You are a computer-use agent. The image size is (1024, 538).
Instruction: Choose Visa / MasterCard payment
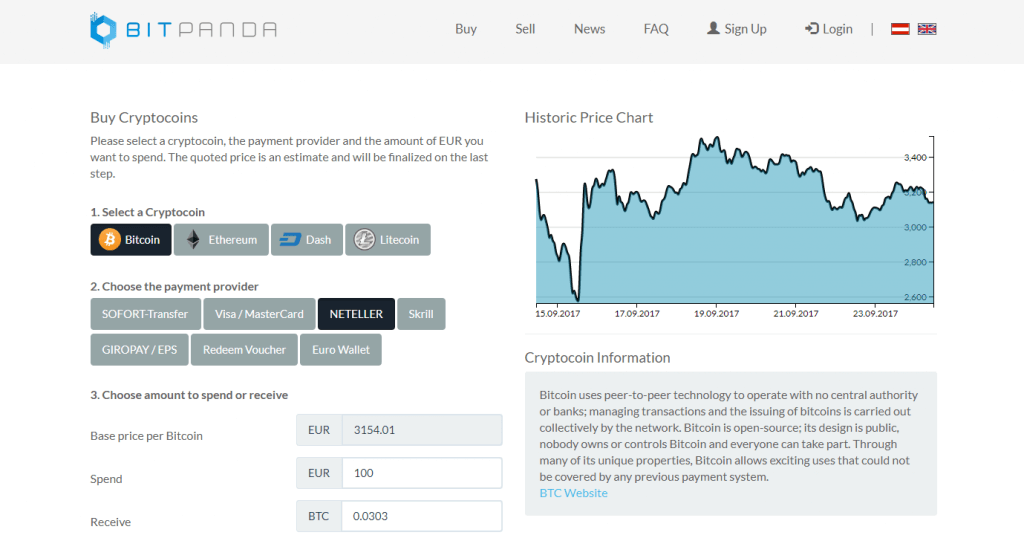[259, 314]
